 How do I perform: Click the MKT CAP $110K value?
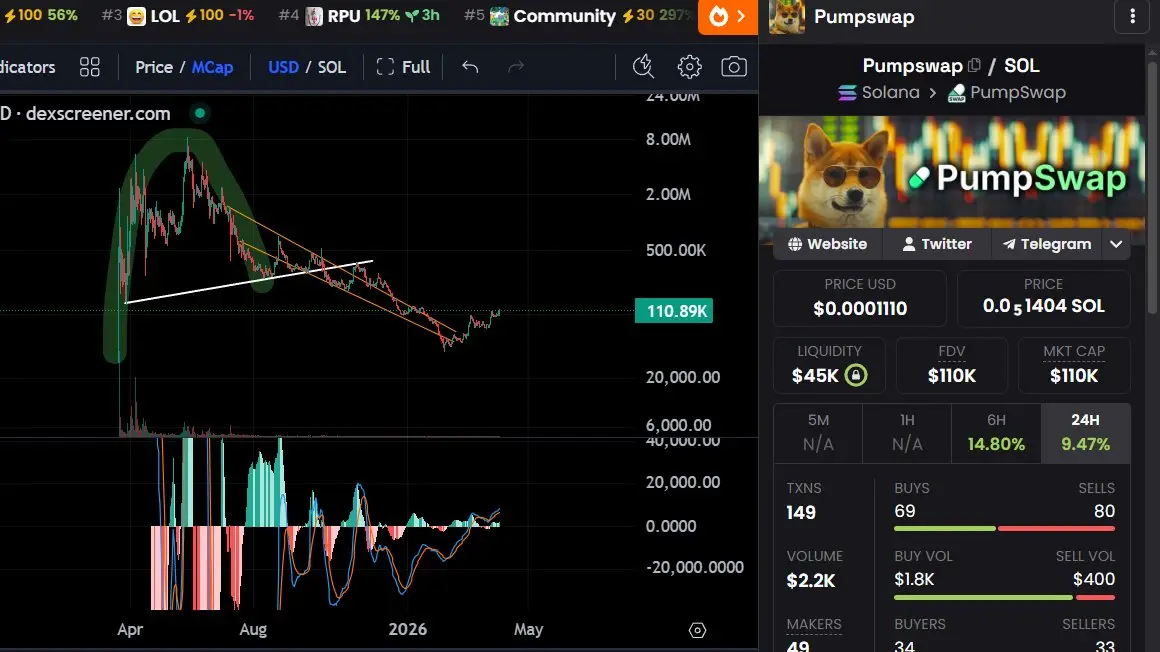[x=1073, y=376]
